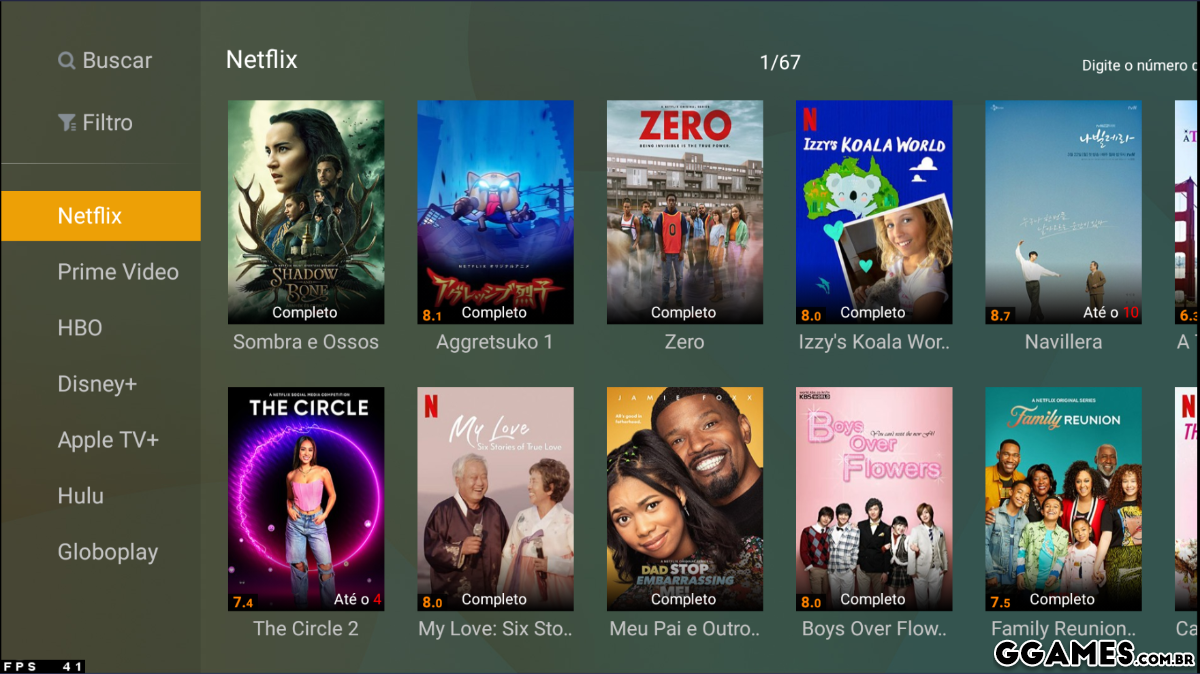Choose Izzy's Koala World poster
This screenshot has width=1200, height=674.
point(874,212)
